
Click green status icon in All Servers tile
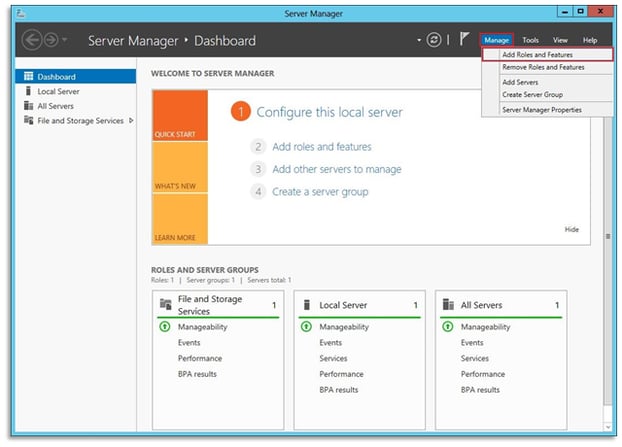pyautogui.click(x=447, y=326)
